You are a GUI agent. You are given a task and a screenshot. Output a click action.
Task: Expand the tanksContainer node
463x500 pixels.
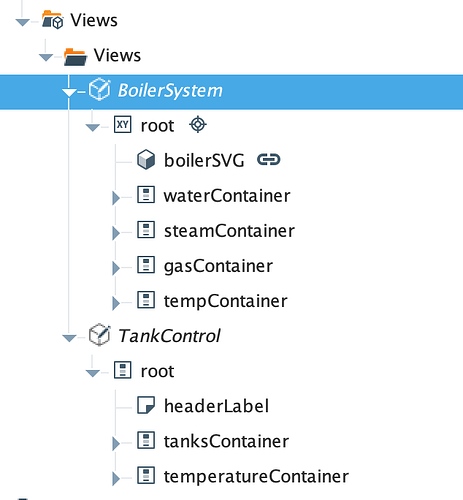click(116, 444)
